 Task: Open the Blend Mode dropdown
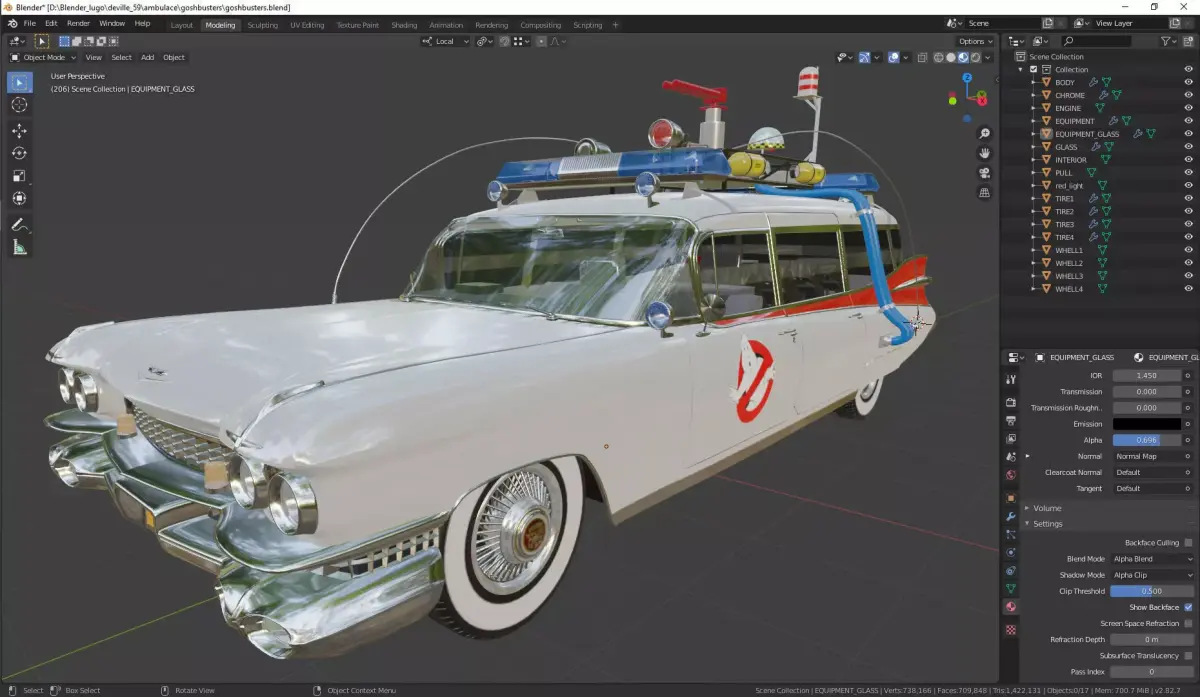(x=1153, y=559)
